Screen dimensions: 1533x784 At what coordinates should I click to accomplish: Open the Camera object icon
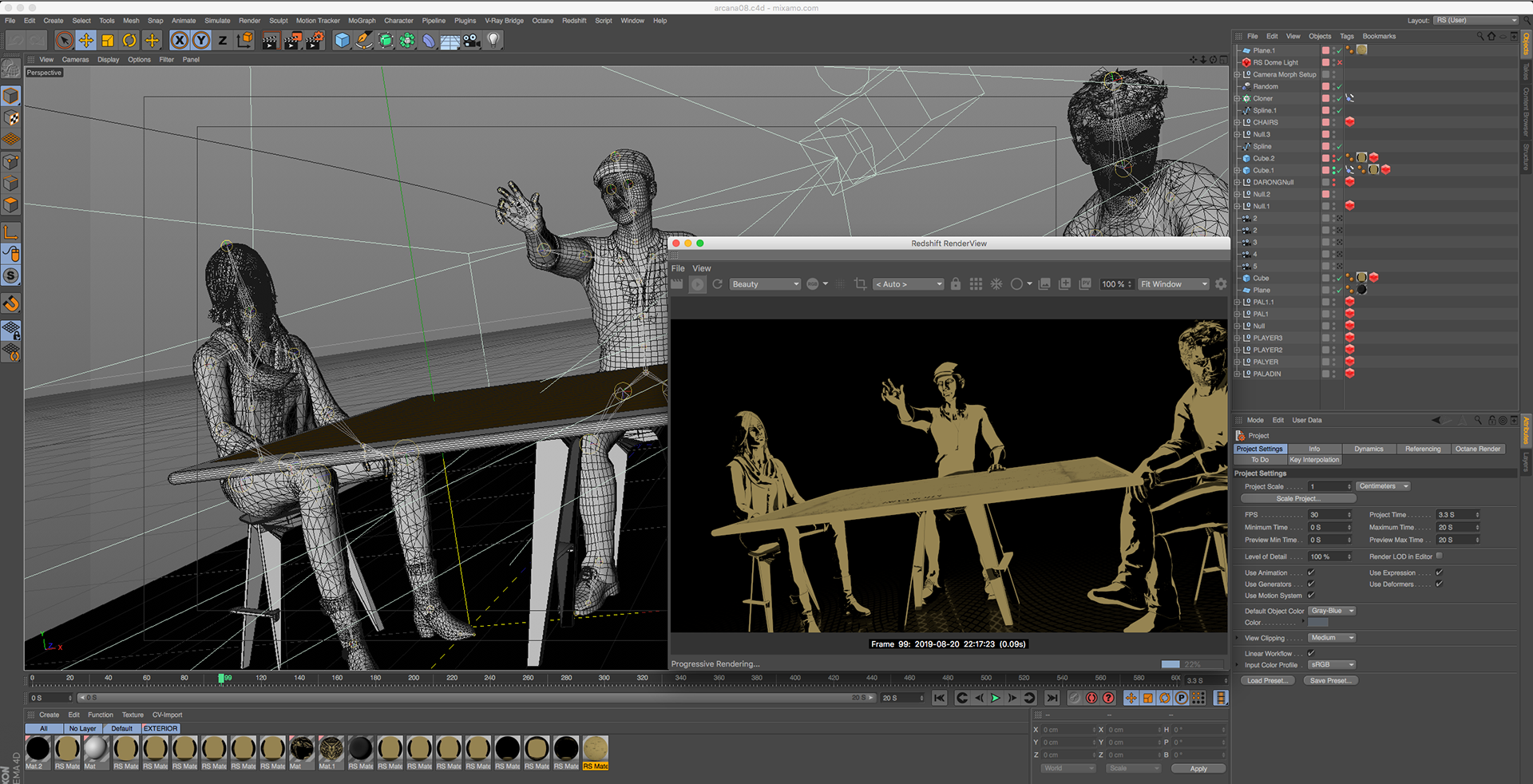click(x=472, y=40)
